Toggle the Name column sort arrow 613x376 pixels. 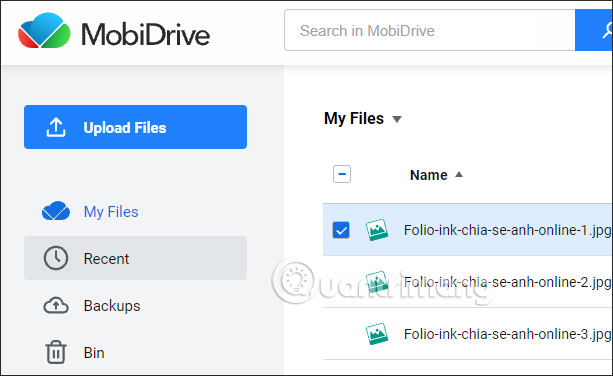(x=459, y=174)
